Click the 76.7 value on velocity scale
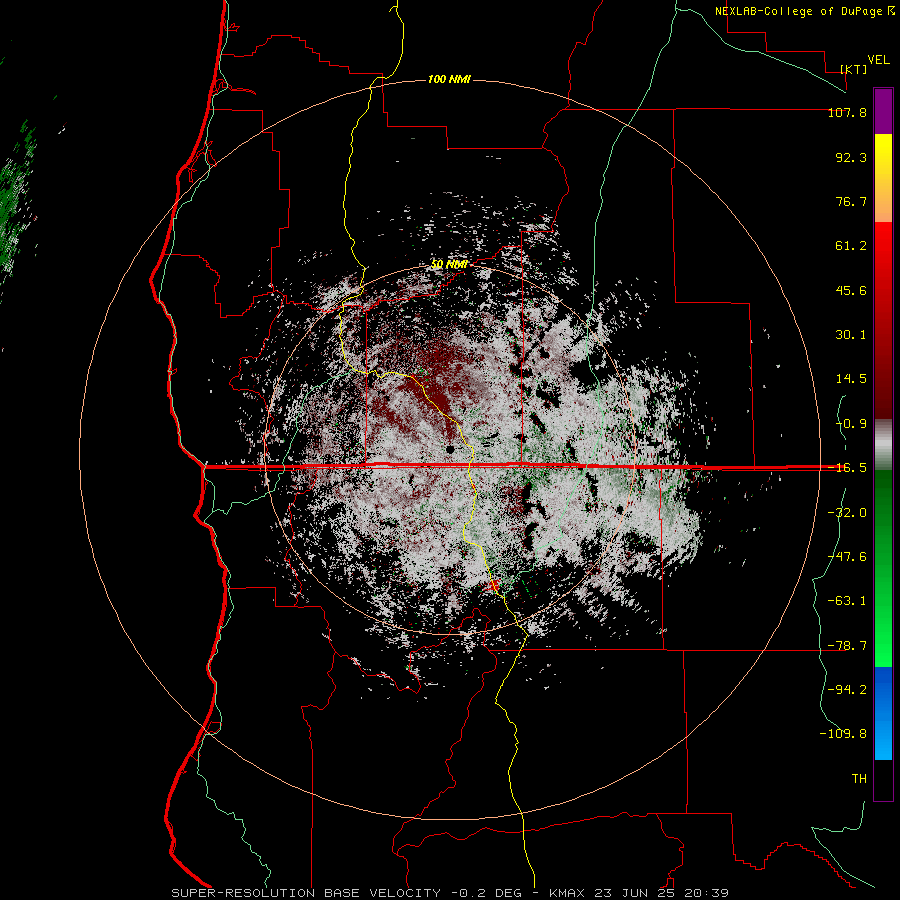Screen dimensions: 900x900 851,201
